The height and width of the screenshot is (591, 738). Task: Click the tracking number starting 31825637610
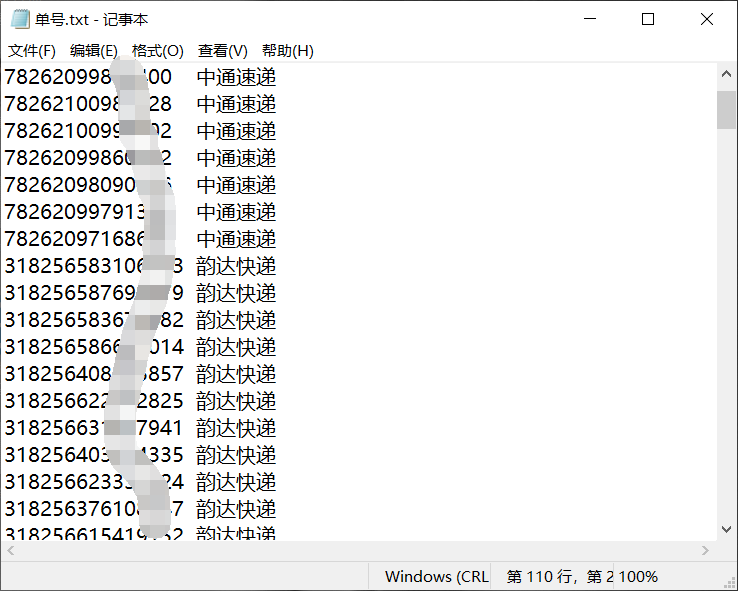tap(94, 510)
